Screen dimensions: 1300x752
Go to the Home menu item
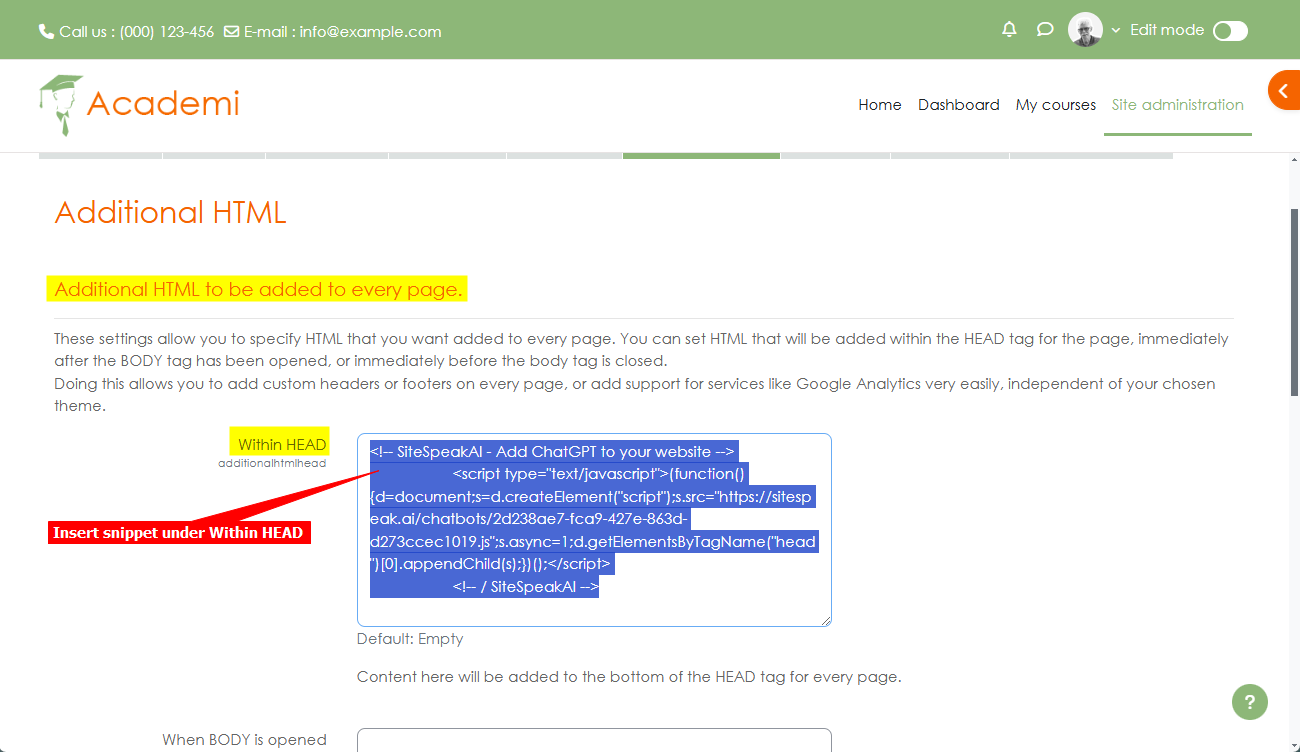coord(880,105)
